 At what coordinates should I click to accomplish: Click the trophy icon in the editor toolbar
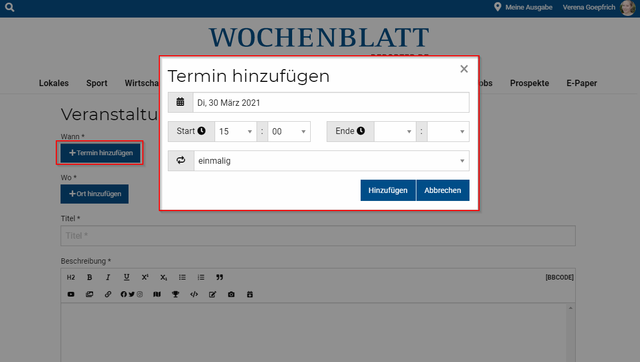click(176, 294)
